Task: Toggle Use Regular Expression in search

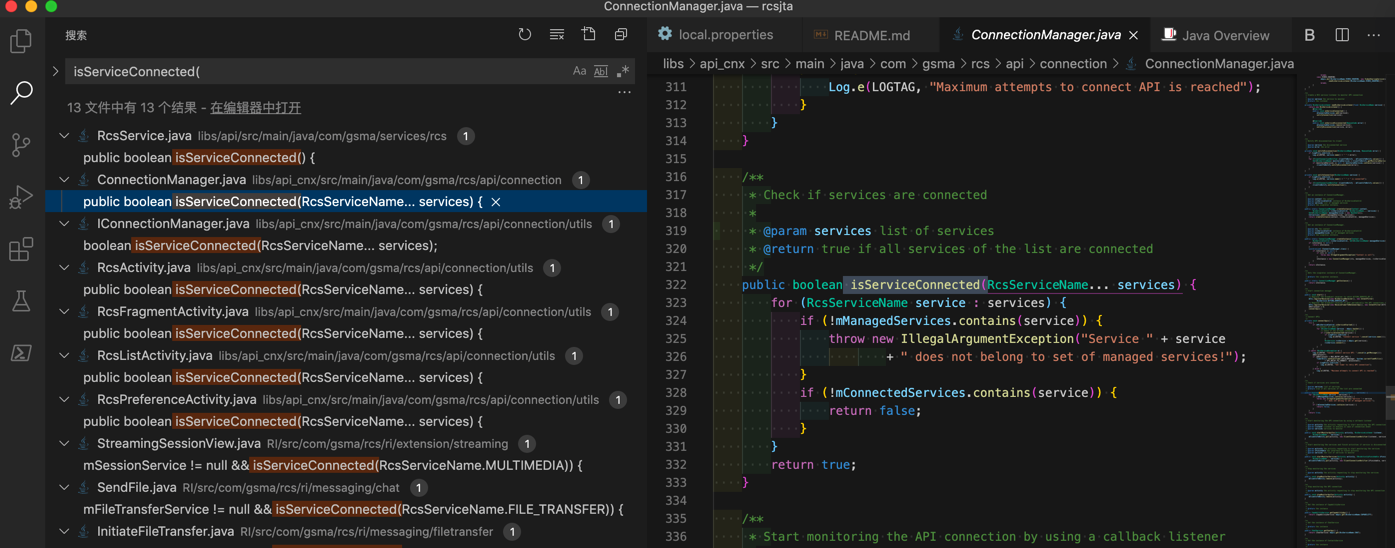Action: click(x=623, y=72)
